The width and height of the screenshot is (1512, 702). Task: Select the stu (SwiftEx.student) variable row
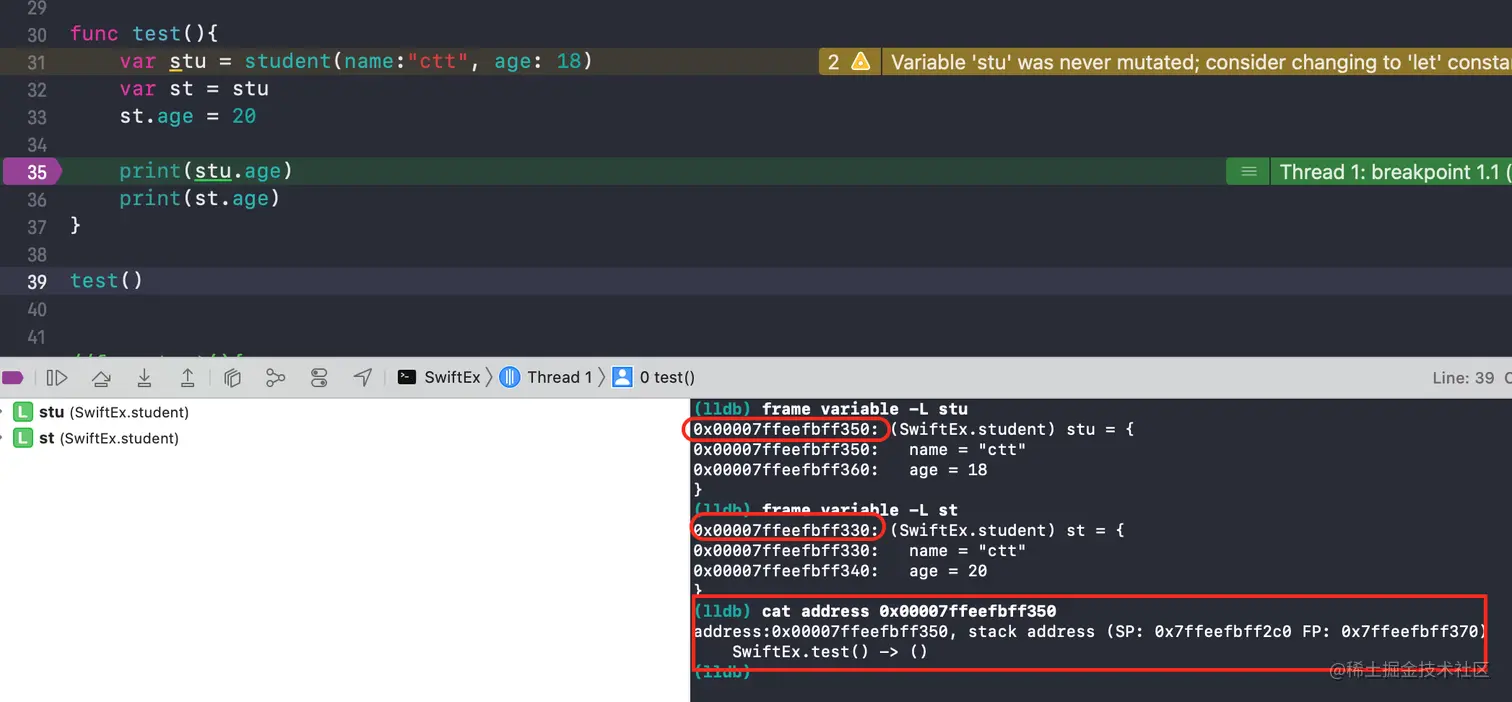tap(345, 412)
